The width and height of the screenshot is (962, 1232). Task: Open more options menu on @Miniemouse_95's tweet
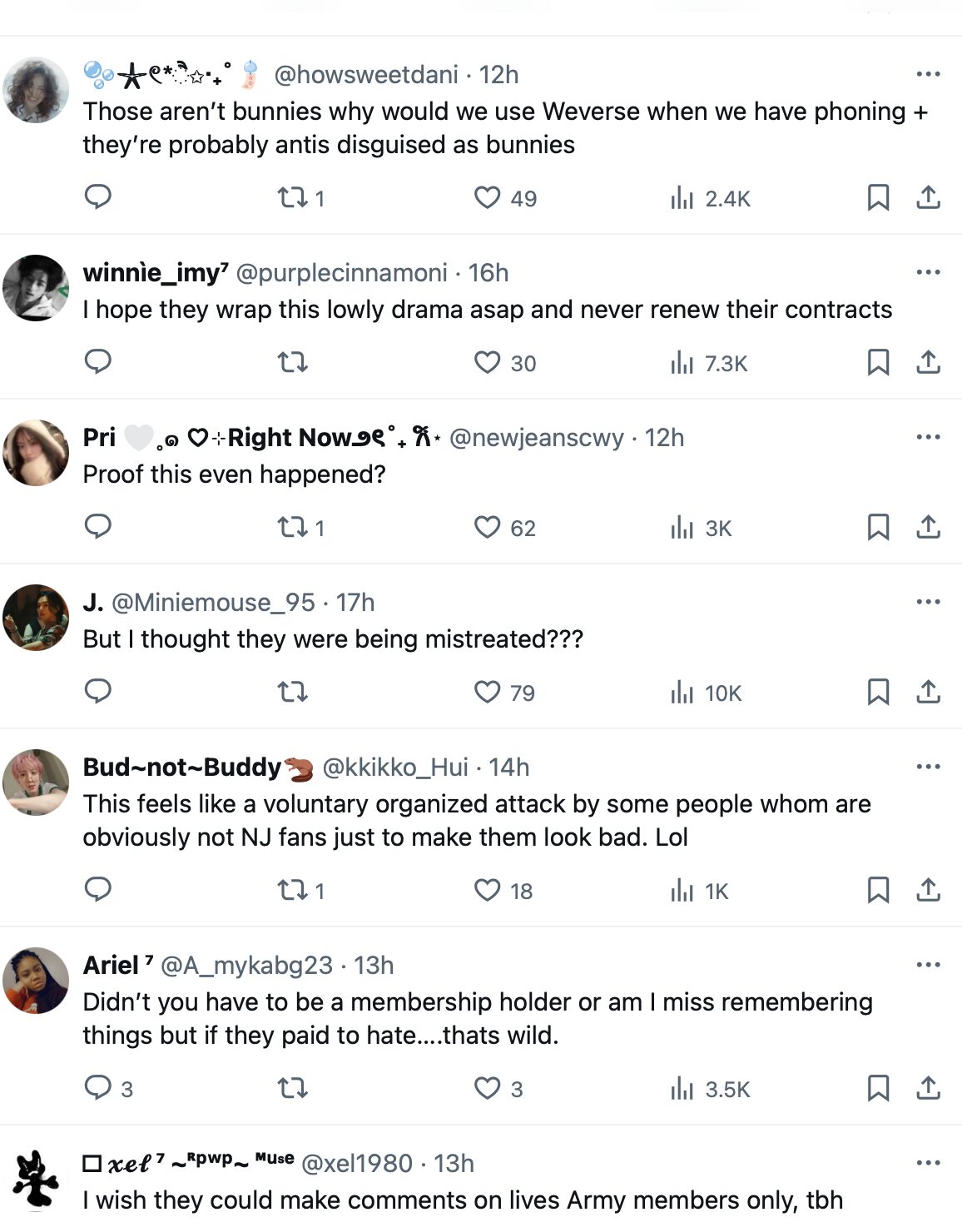[x=927, y=602]
